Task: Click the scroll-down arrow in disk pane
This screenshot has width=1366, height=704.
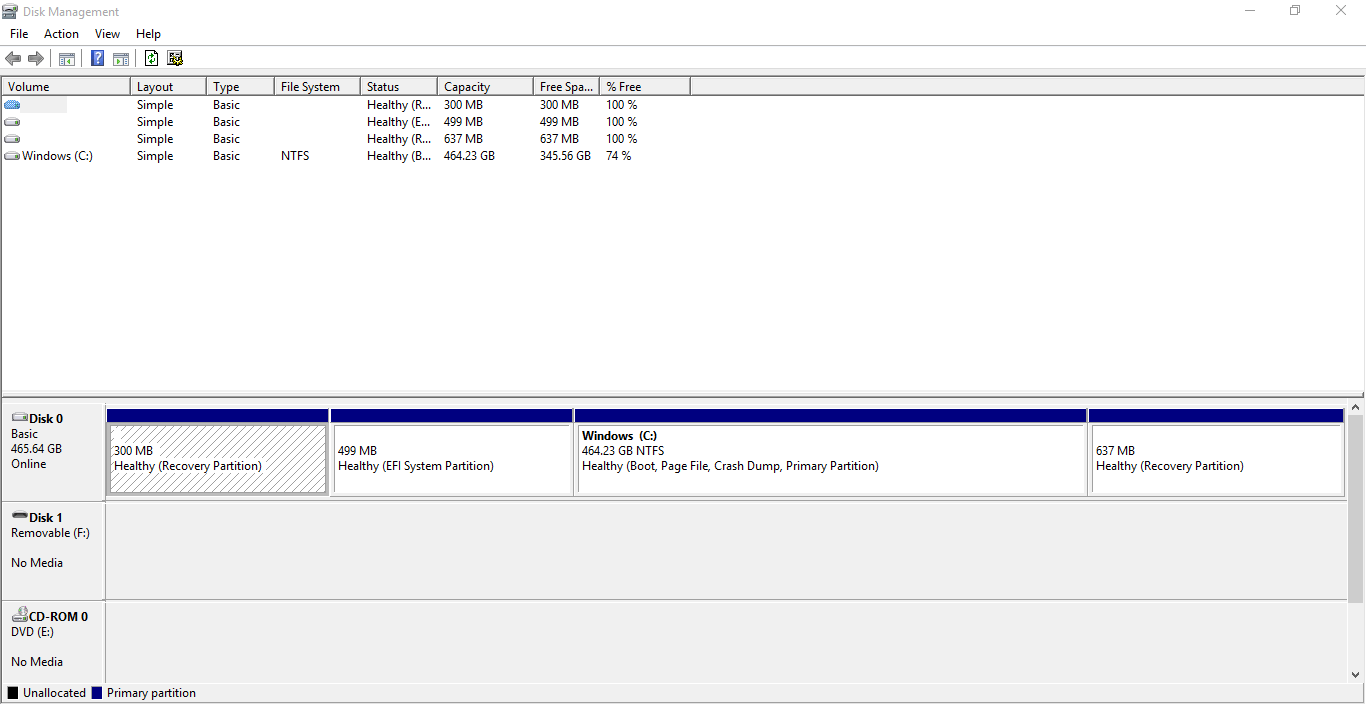Action: (x=1356, y=675)
